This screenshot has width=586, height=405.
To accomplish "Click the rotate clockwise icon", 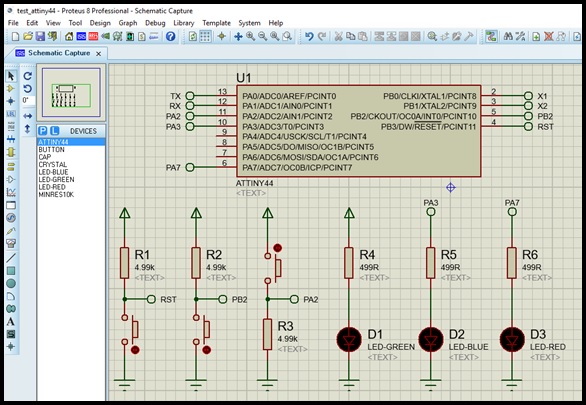I will 28,76.
